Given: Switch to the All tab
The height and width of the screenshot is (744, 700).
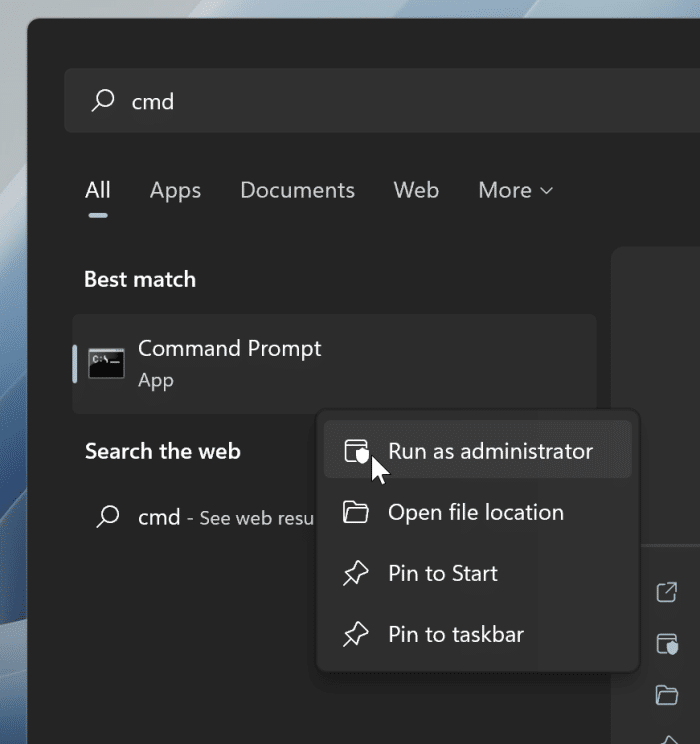Looking at the screenshot, I should click(x=98, y=190).
